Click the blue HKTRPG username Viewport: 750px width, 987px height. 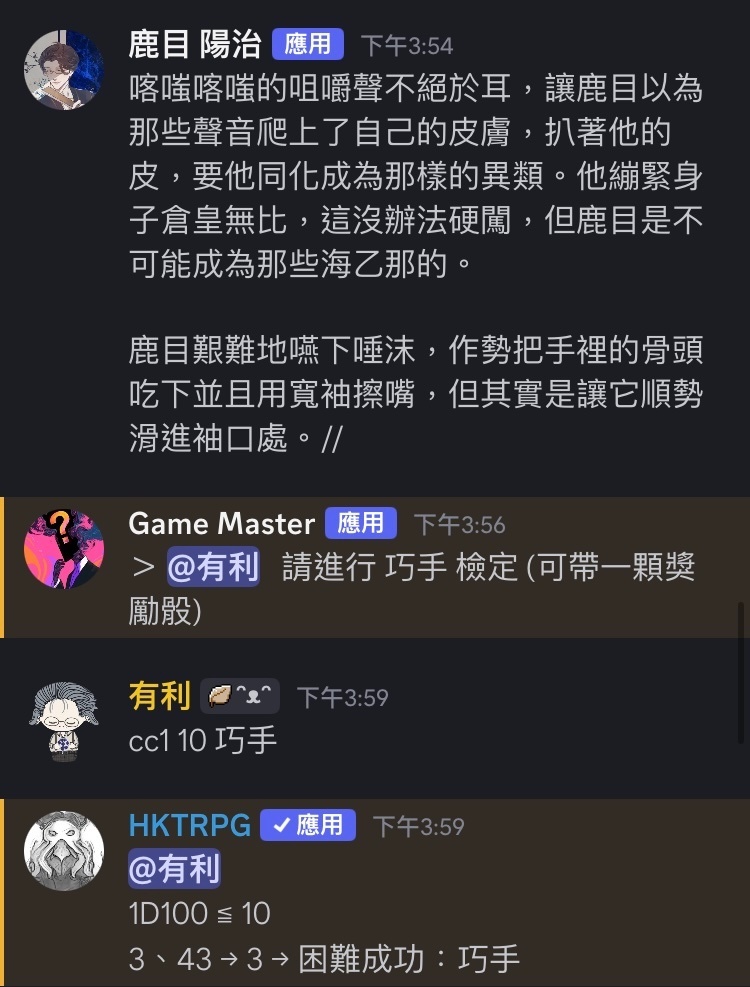coord(190,826)
